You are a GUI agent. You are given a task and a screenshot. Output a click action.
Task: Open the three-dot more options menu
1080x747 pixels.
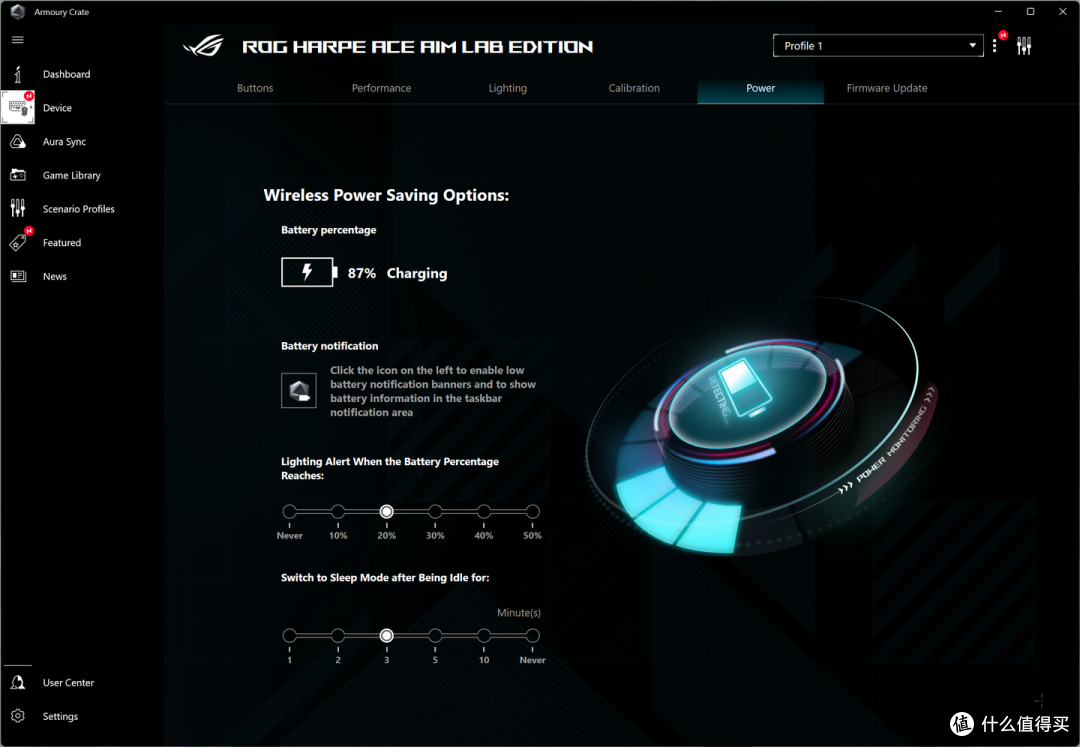(995, 46)
